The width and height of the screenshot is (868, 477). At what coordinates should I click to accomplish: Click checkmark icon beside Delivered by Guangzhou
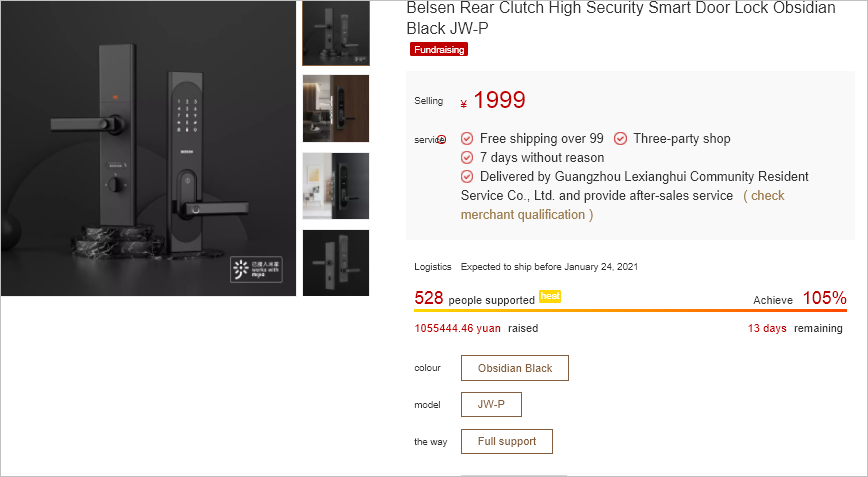[467, 177]
